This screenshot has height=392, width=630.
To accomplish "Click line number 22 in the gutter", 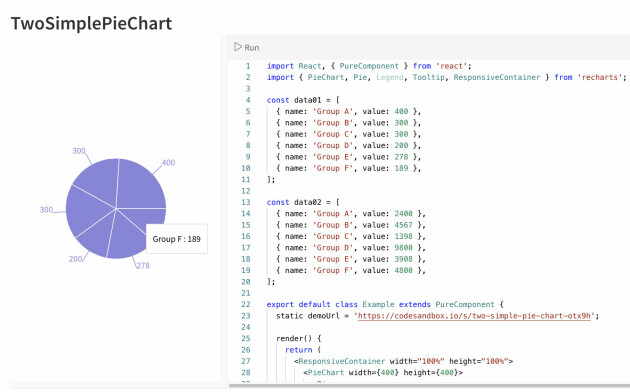I will tap(245, 304).
